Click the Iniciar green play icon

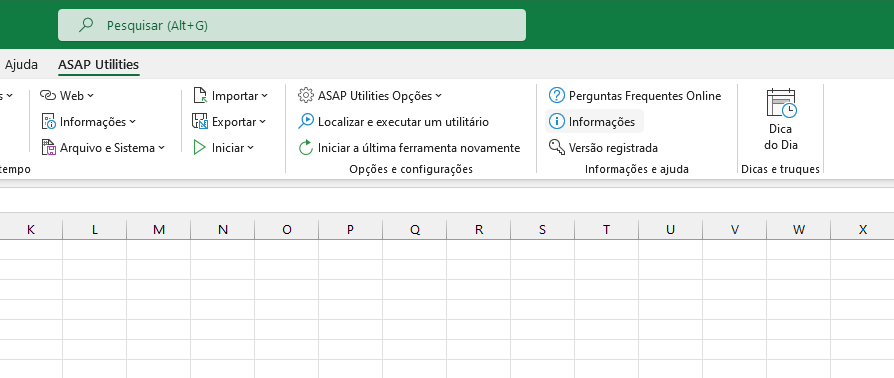click(x=200, y=148)
